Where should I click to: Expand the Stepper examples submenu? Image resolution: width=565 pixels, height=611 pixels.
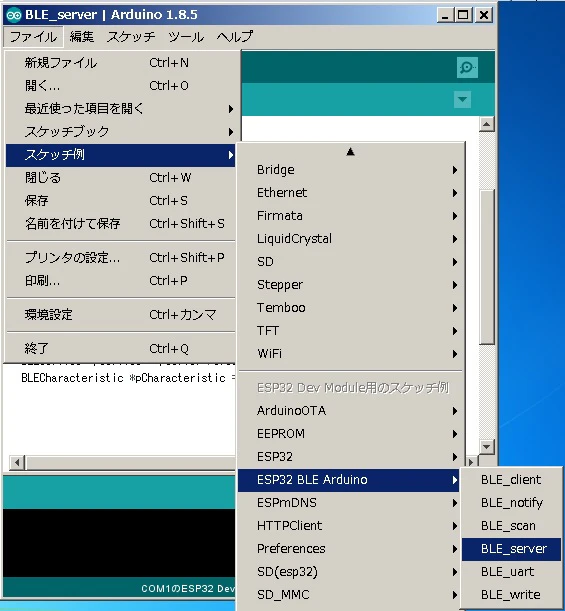(350, 285)
